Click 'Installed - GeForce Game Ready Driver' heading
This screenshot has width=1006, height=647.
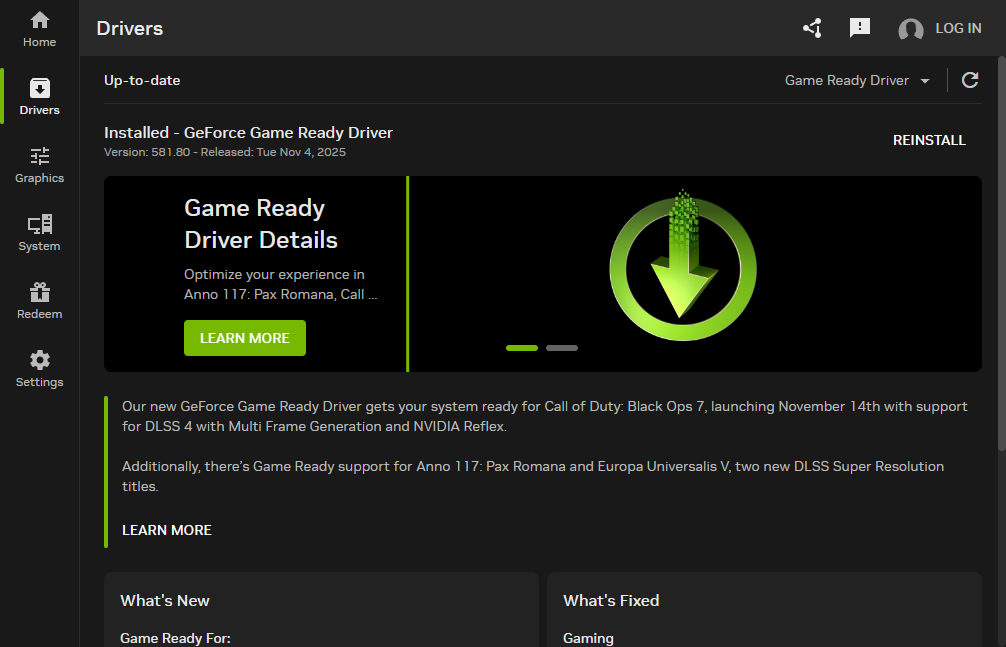click(248, 133)
